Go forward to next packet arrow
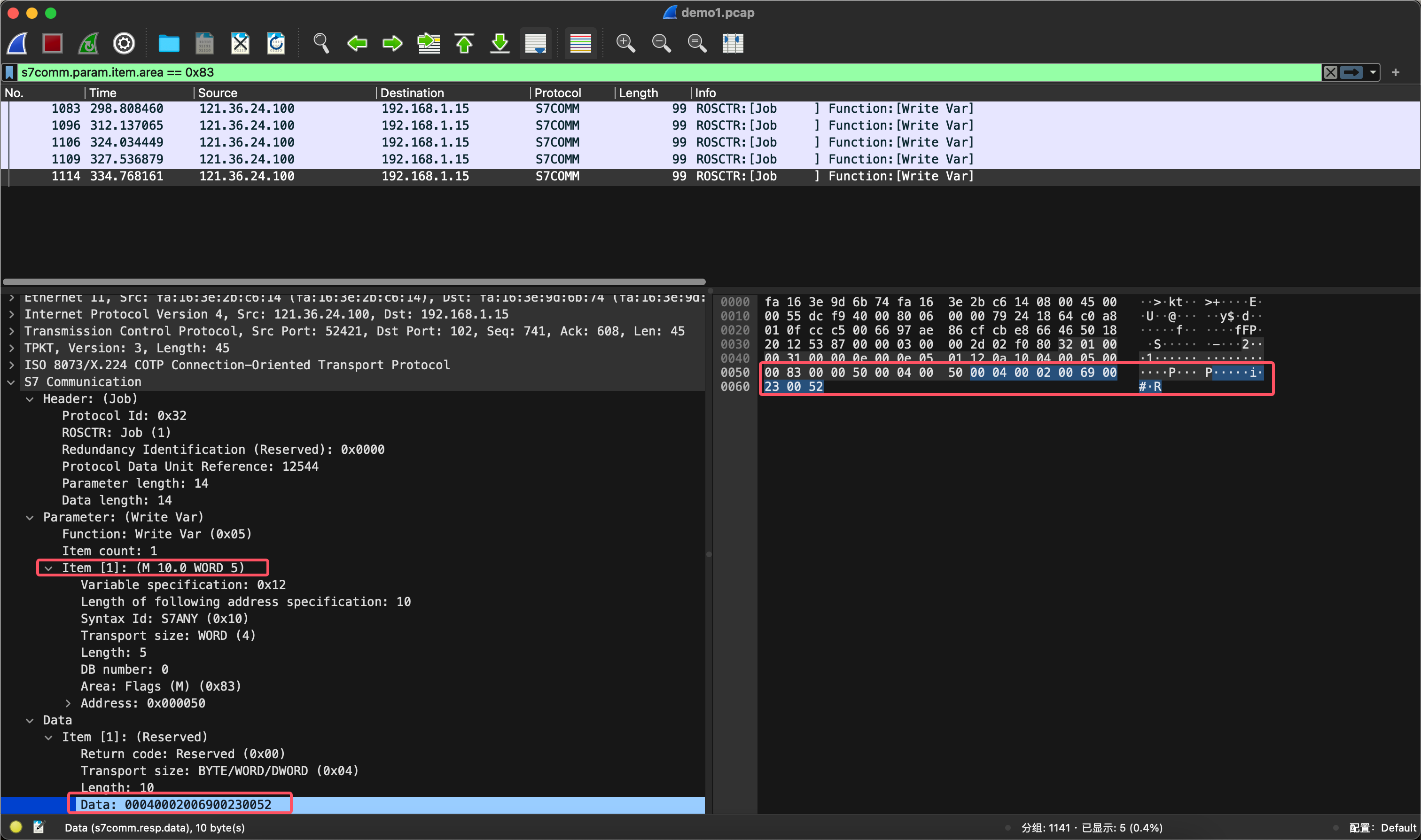Image resolution: width=1421 pixels, height=840 pixels. [x=392, y=43]
